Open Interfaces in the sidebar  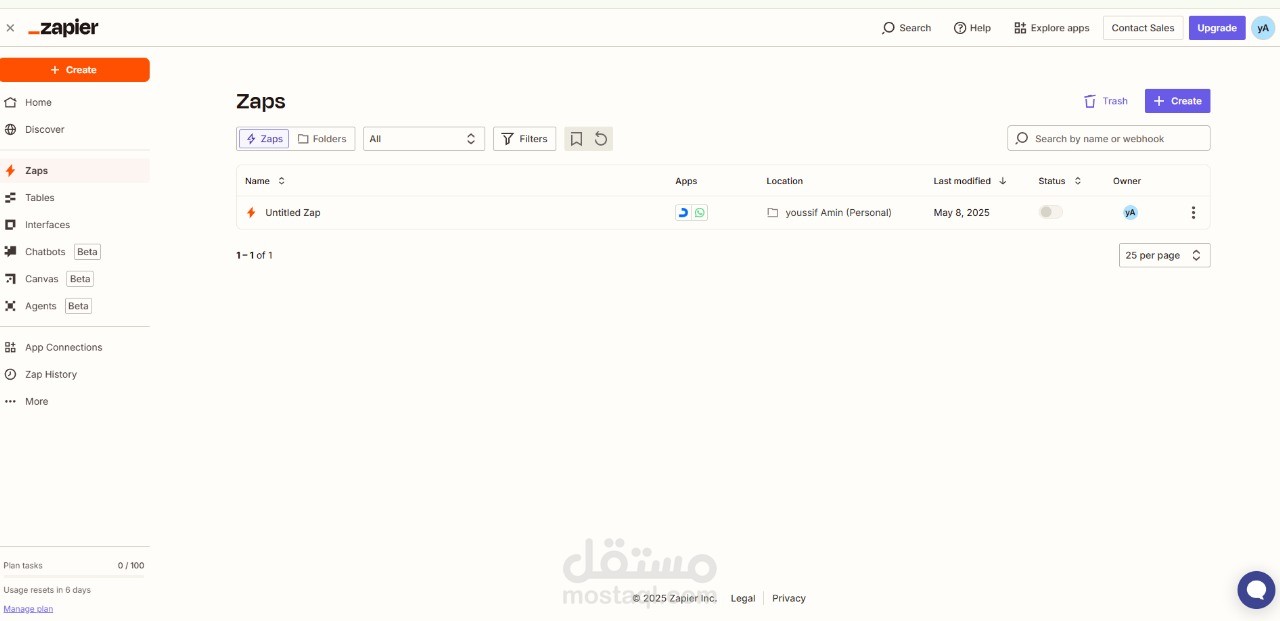coord(75,224)
